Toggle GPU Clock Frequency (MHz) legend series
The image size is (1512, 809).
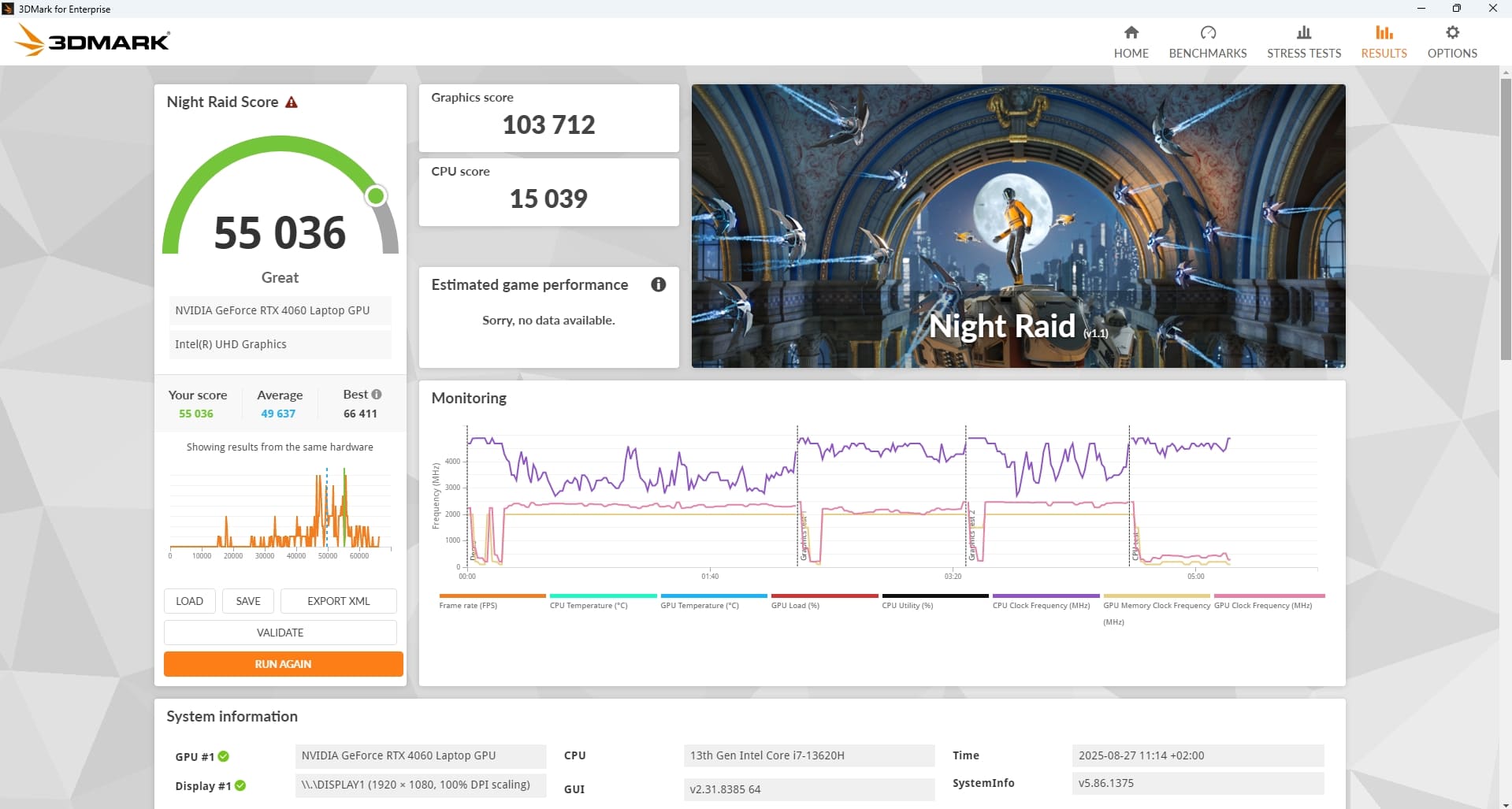pyautogui.click(x=1269, y=602)
